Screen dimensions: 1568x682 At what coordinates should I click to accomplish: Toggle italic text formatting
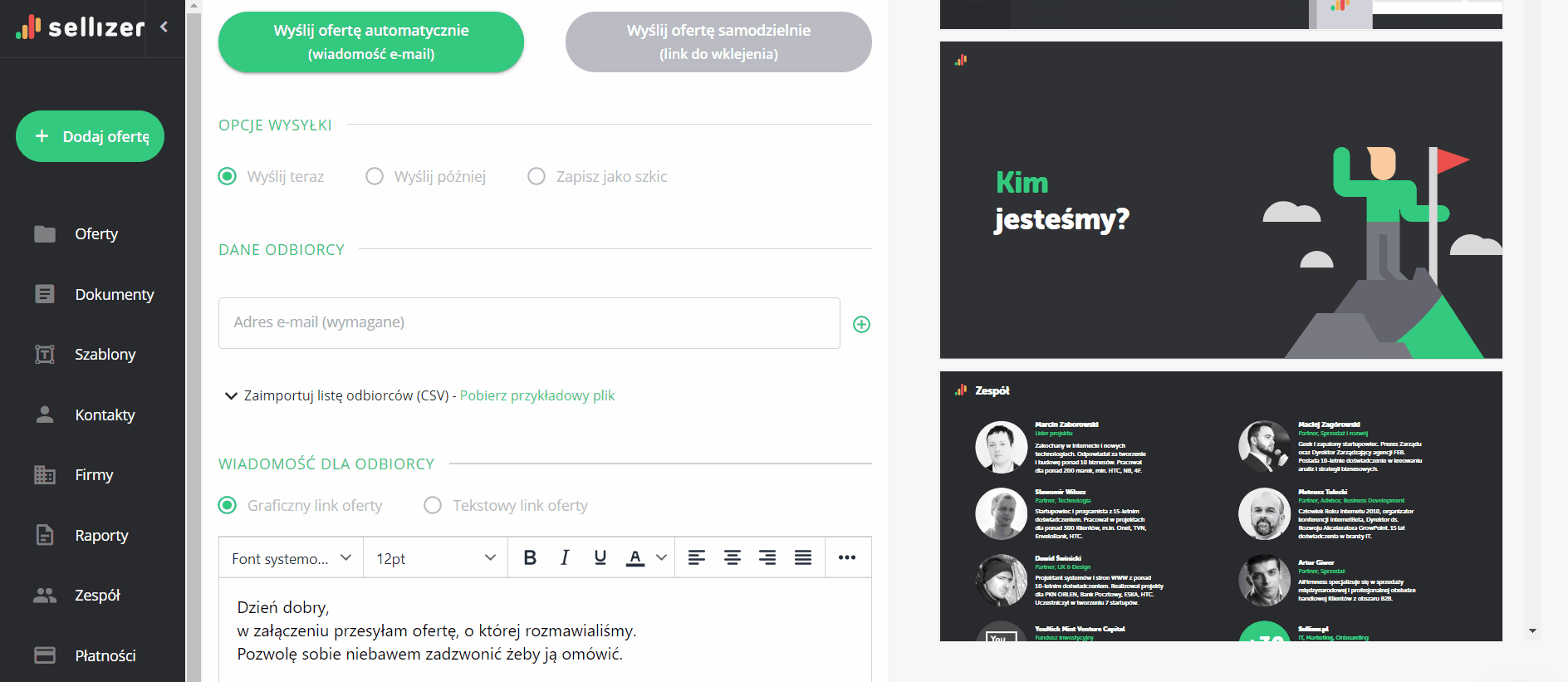coord(565,558)
